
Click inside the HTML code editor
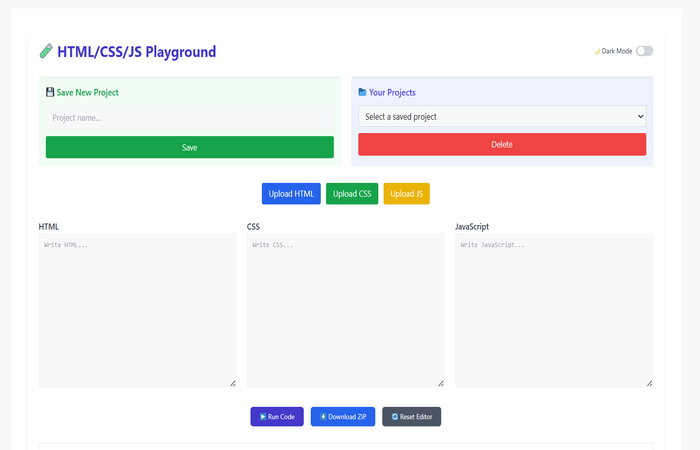click(x=137, y=310)
